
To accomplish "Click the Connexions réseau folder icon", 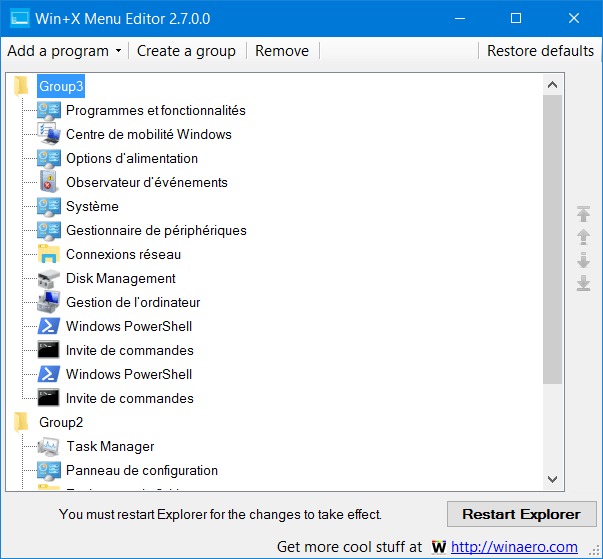I will [49, 254].
